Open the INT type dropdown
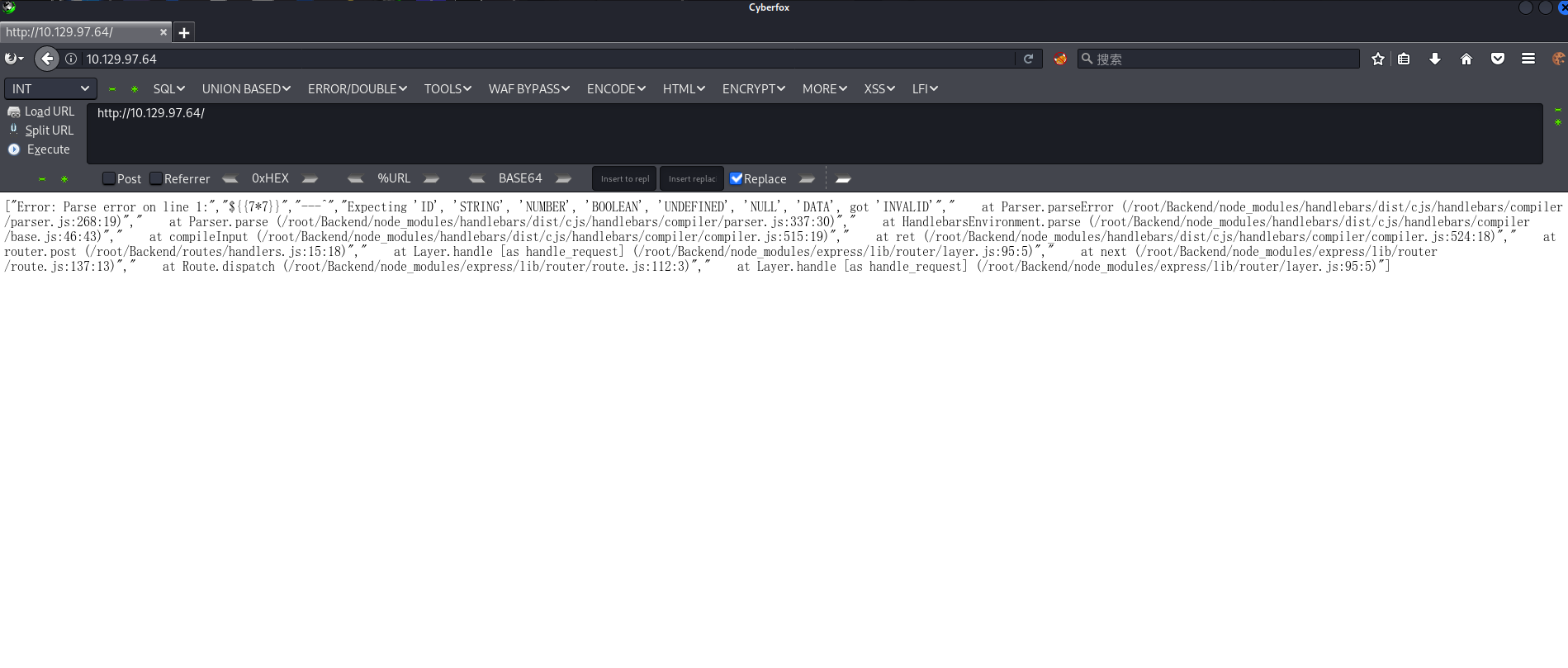 (50, 88)
